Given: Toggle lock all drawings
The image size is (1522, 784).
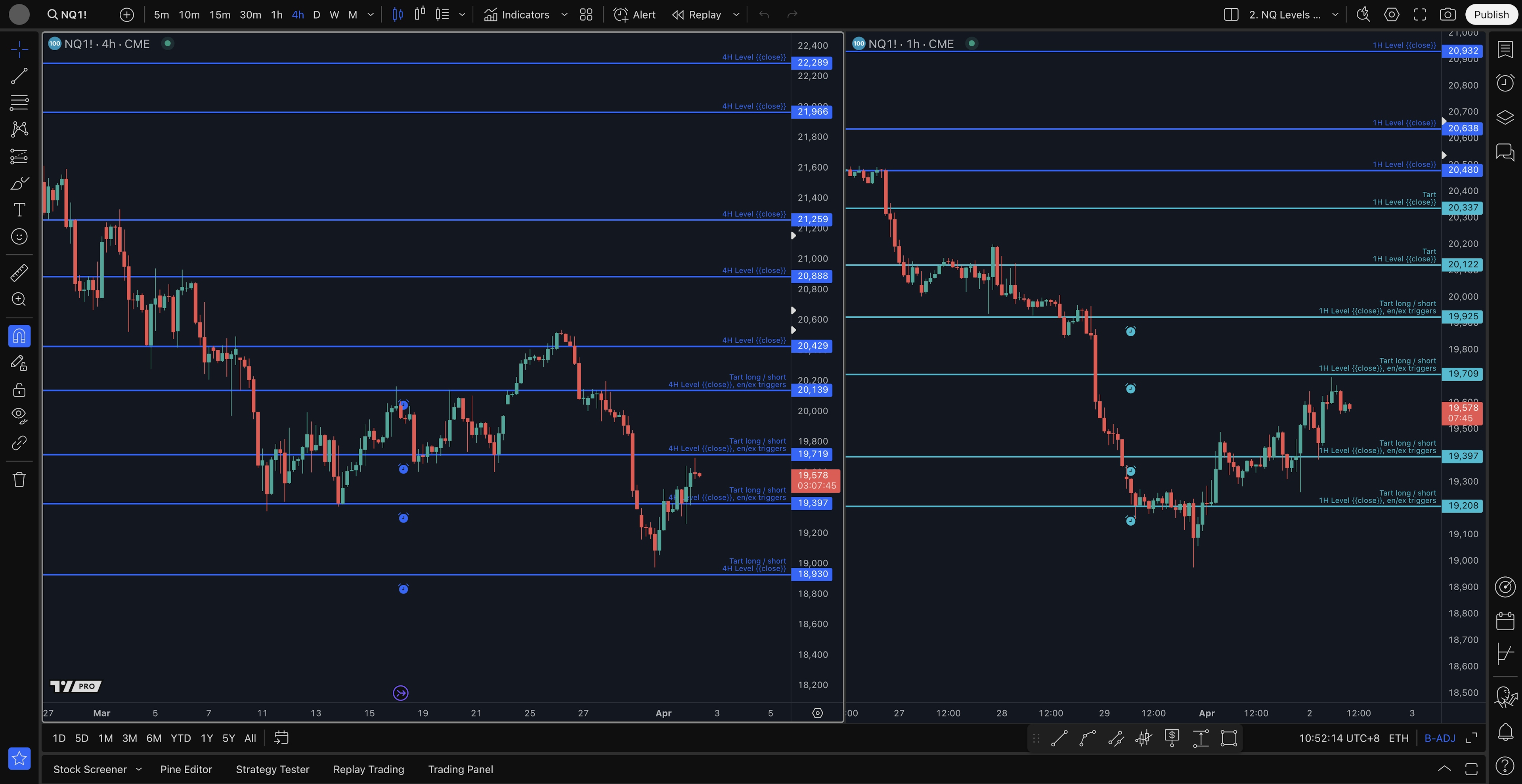Looking at the screenshot, I should tap(19, 390).
